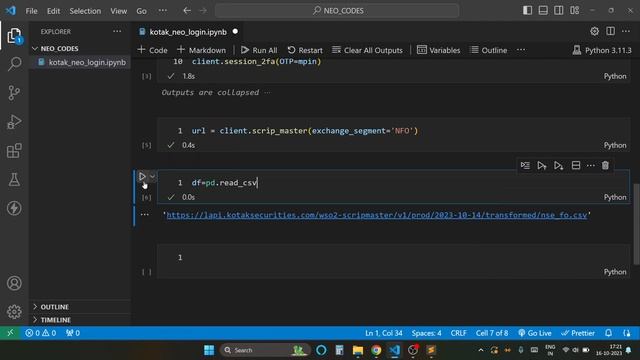Open errors and warnings in status bar

coord(40,333)
